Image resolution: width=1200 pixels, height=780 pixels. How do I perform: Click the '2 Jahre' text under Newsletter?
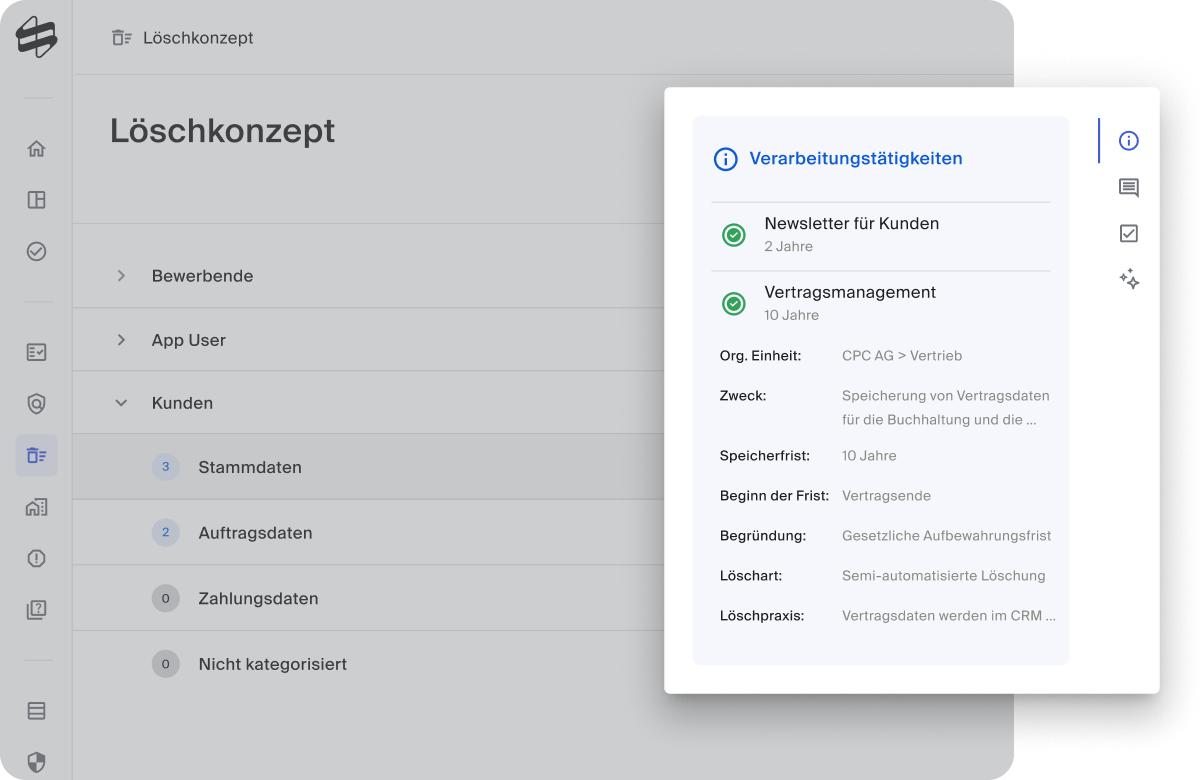tap(789, 247)
